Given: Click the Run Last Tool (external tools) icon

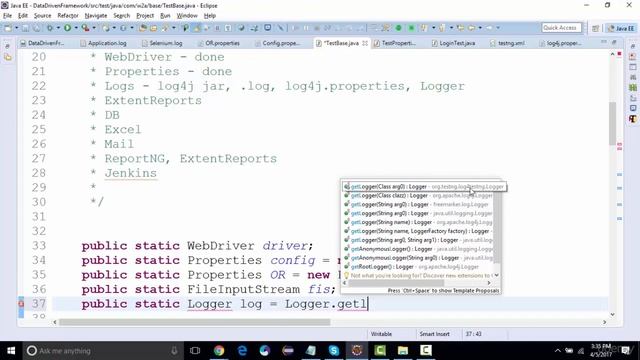Looking at the screenshot, I should (x=85, y=28).
